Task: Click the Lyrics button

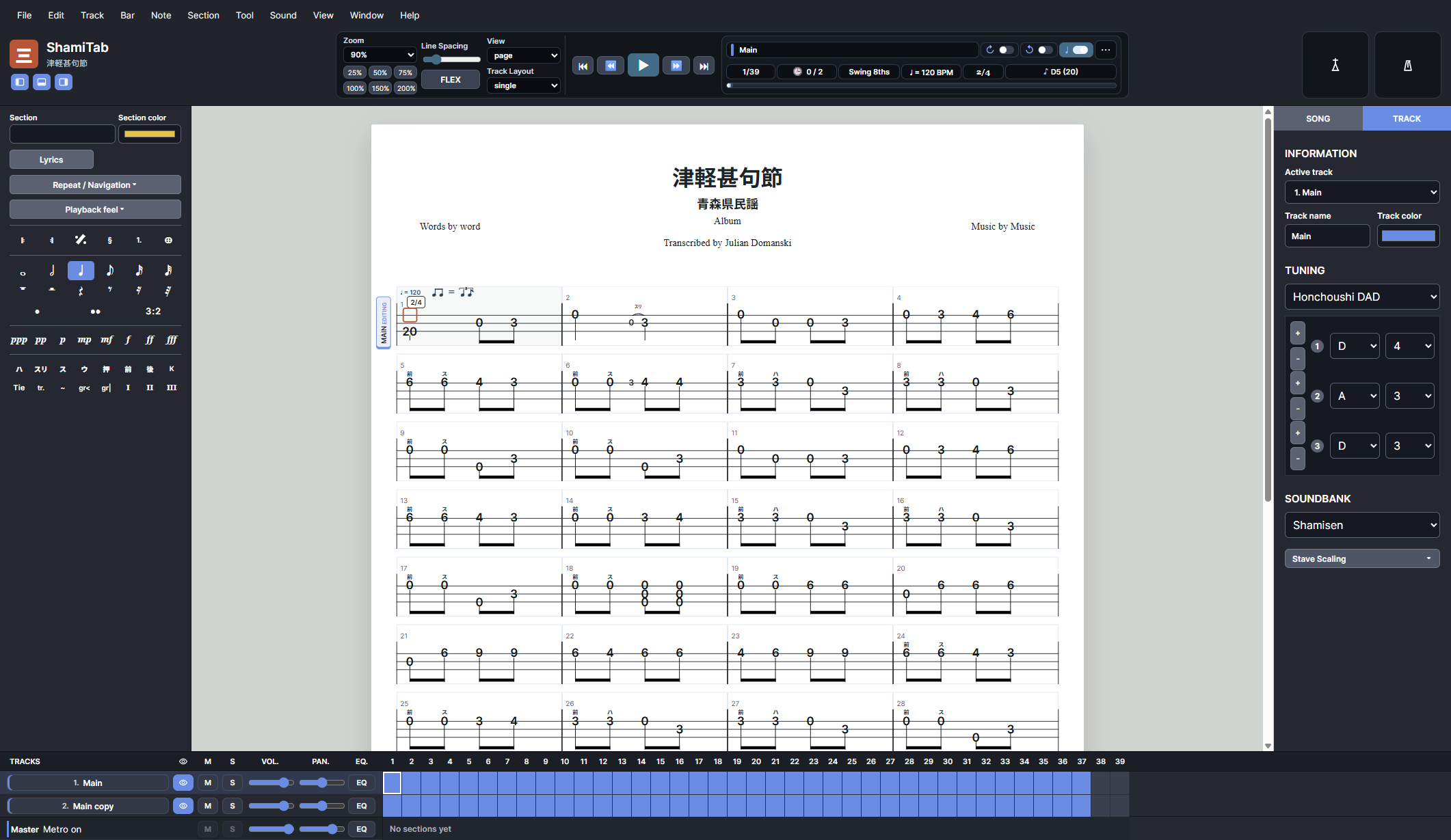Action: pos(51,159)
